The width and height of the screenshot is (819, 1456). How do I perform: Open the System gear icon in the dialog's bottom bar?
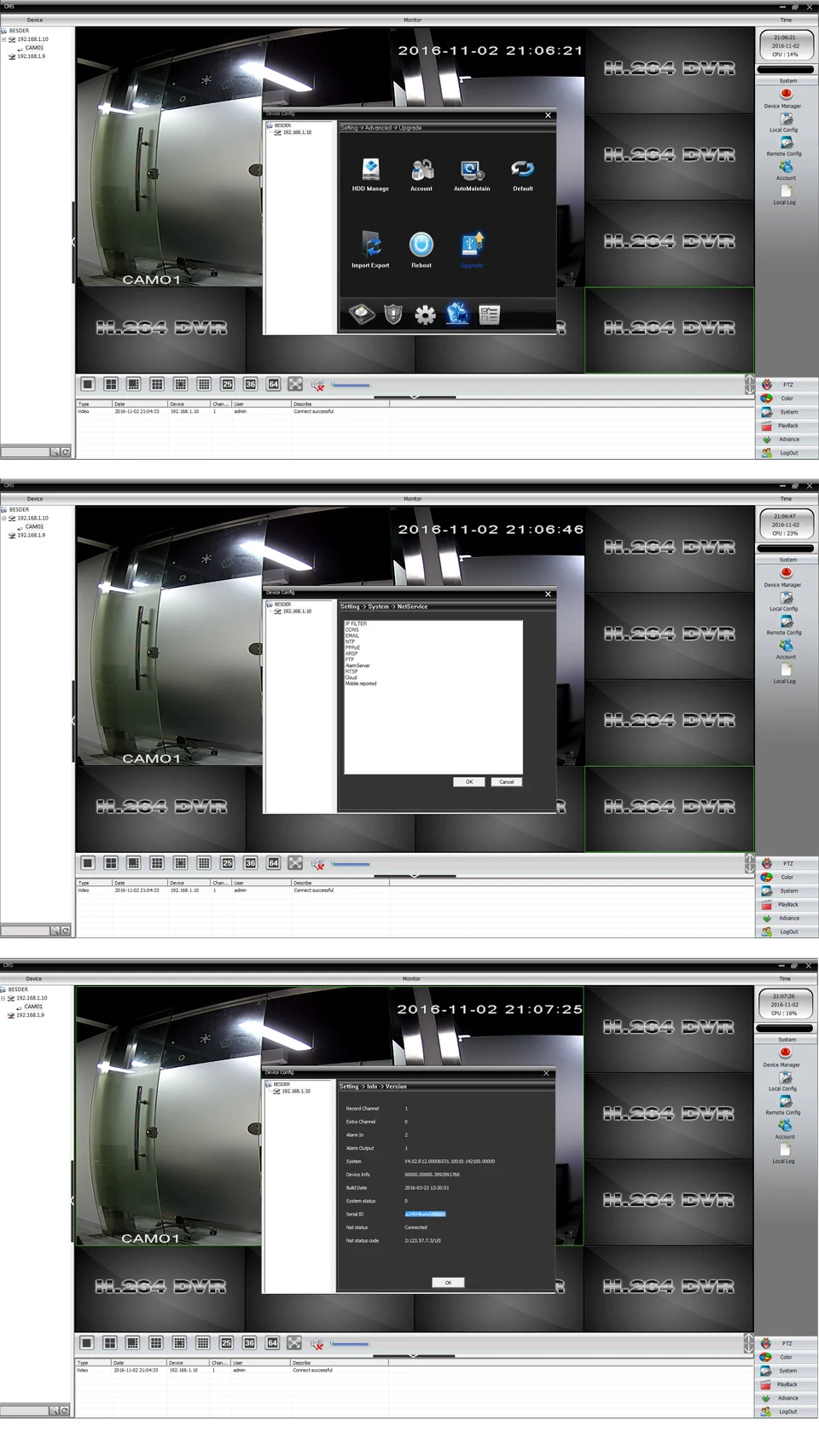(425, 315)
